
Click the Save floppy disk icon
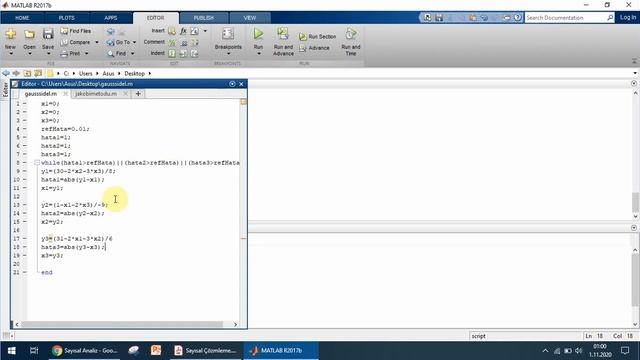tap(48, 34)
